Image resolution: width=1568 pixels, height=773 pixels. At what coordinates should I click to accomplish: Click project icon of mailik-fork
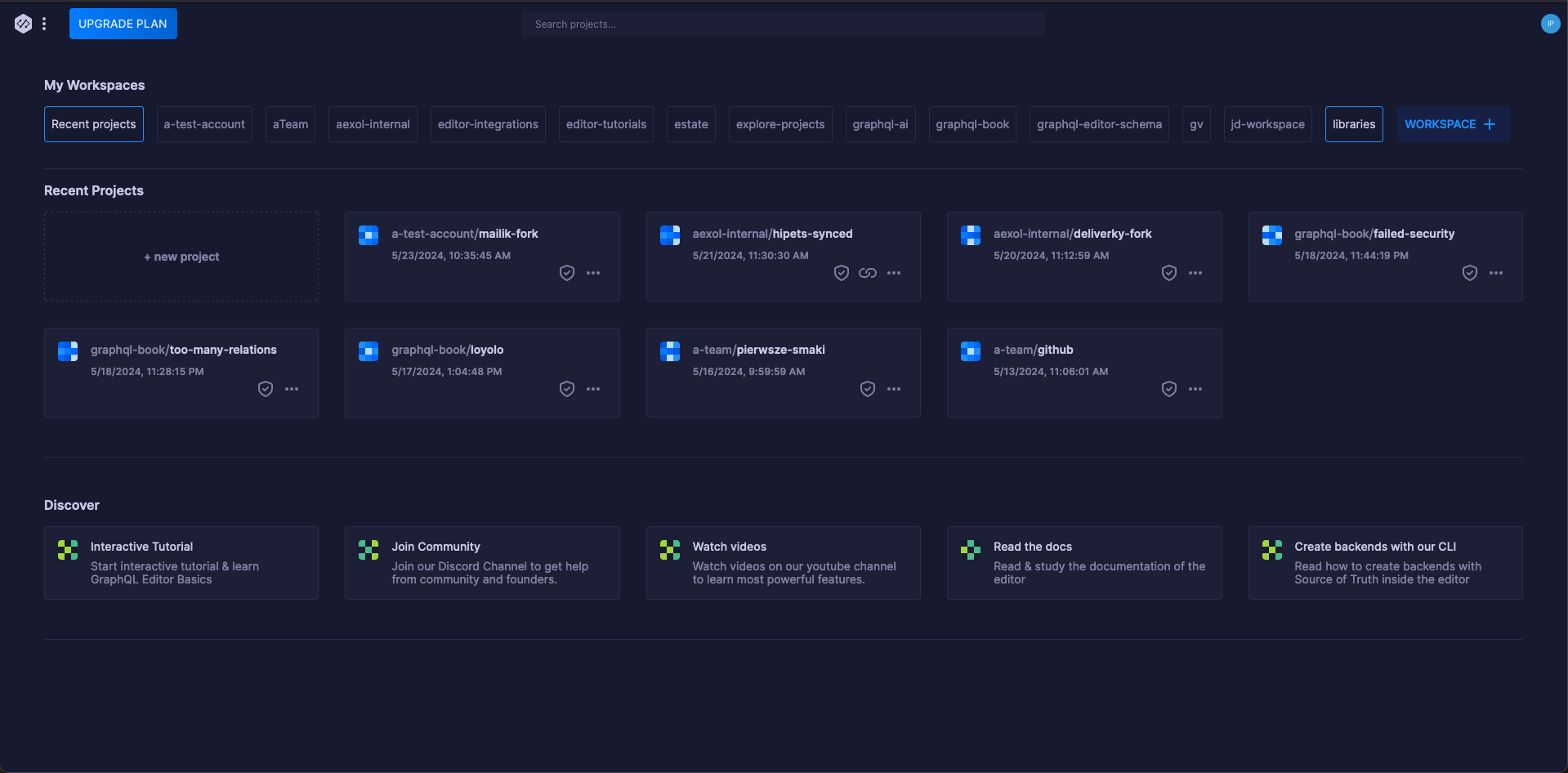[369, 235]
